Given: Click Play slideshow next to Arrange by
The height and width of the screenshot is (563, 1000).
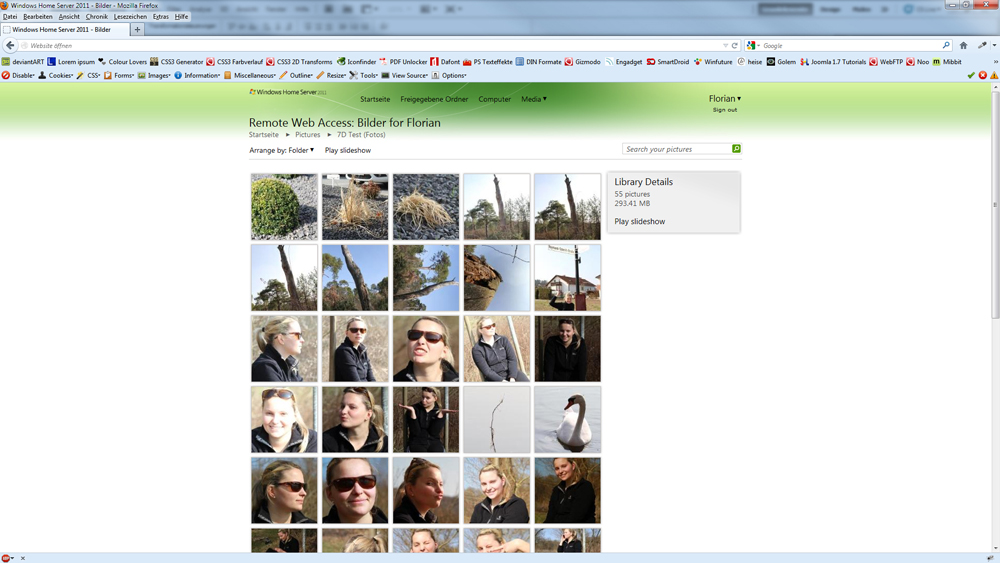Looking at the screenshot, I should [348, 150].
